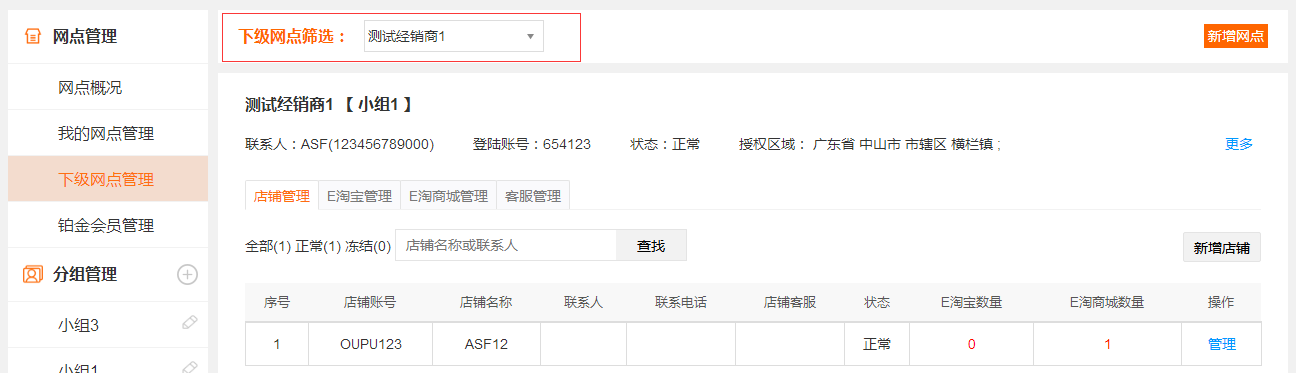Click the ASF12 shop name cell
Image resolution: width=1296 pixels, height=373 pixels.
point(487,344)
